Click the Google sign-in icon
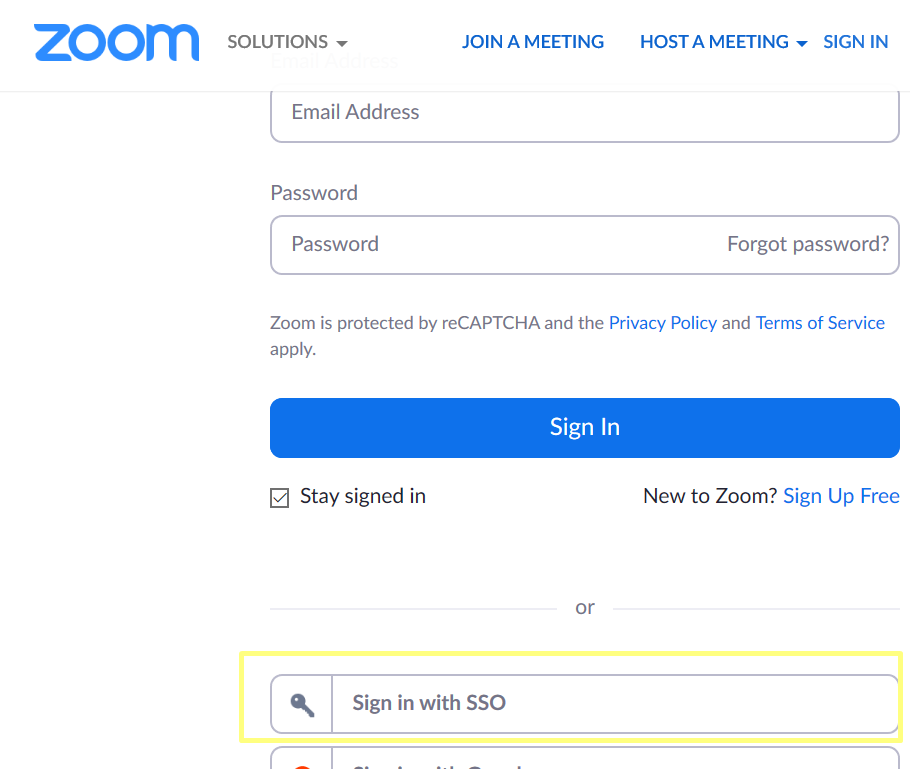Viewport: 910px width, 769px height. [302, 766]
